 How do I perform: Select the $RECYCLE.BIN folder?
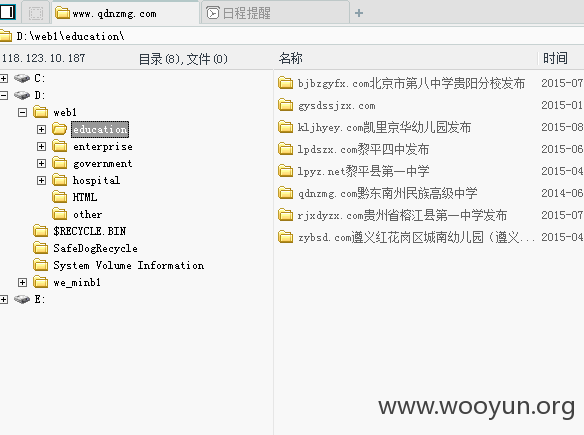tap(90, 231)
